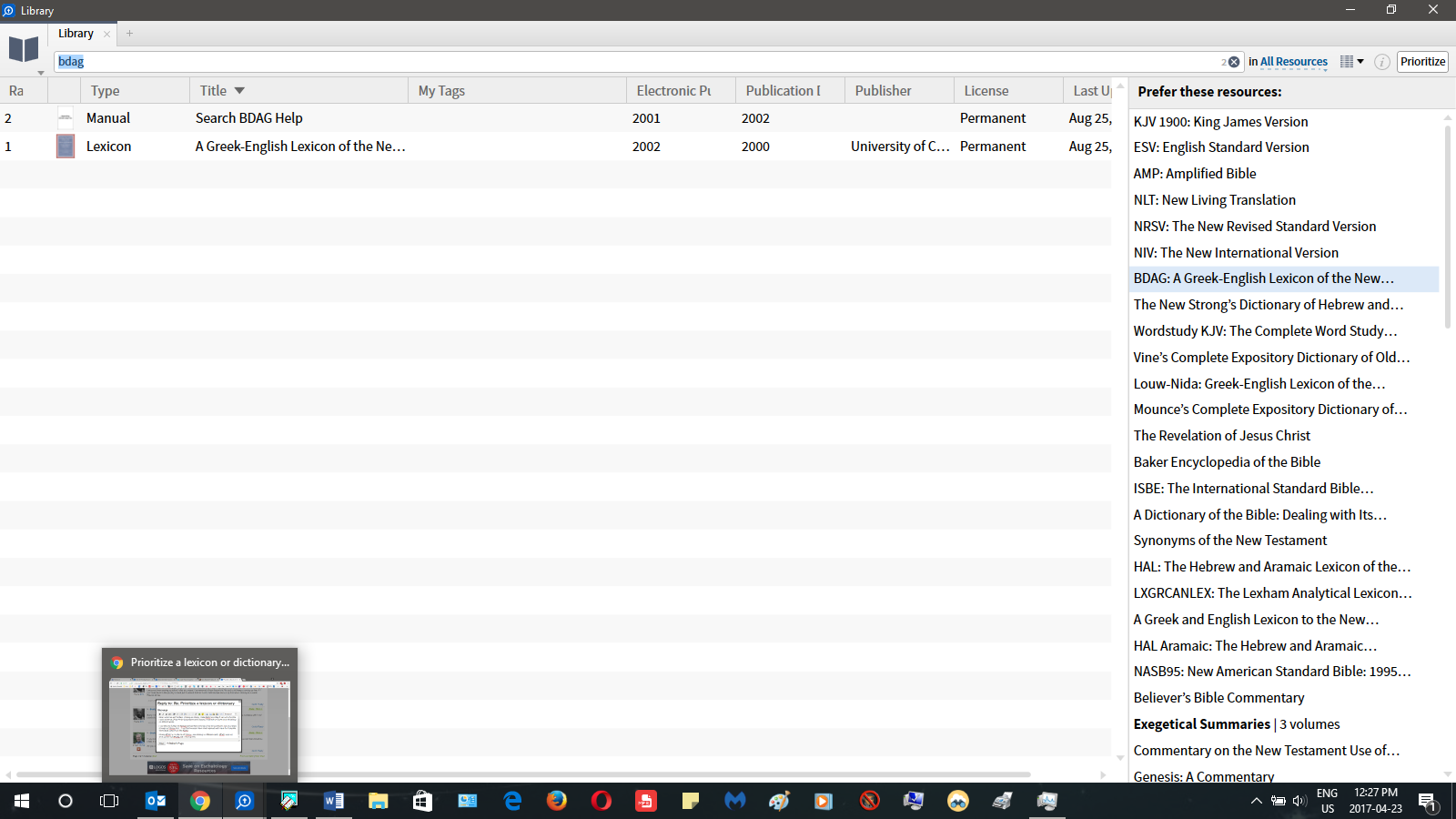This screenshot has height=819, width=1456.
Task: Clear the bdag search text
Action: (x=1234, y=62)
